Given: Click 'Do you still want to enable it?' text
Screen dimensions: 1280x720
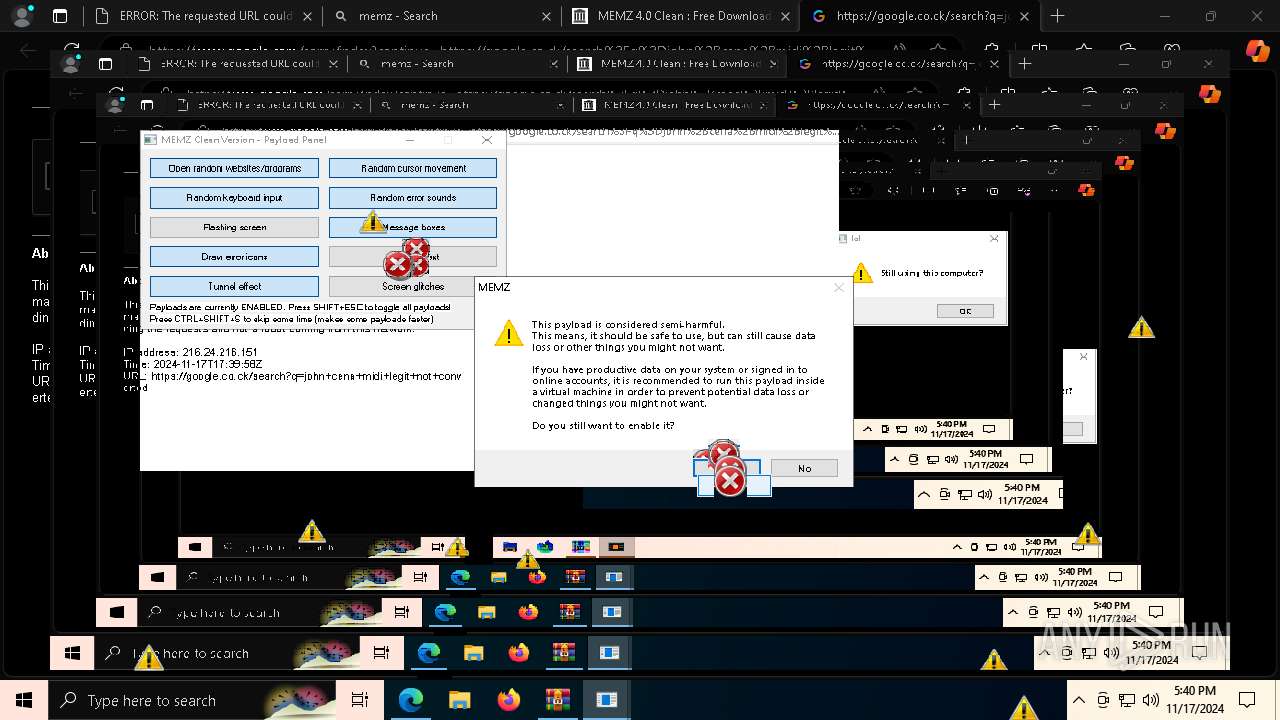Looking at the screenshot, I should pos(603,425).
